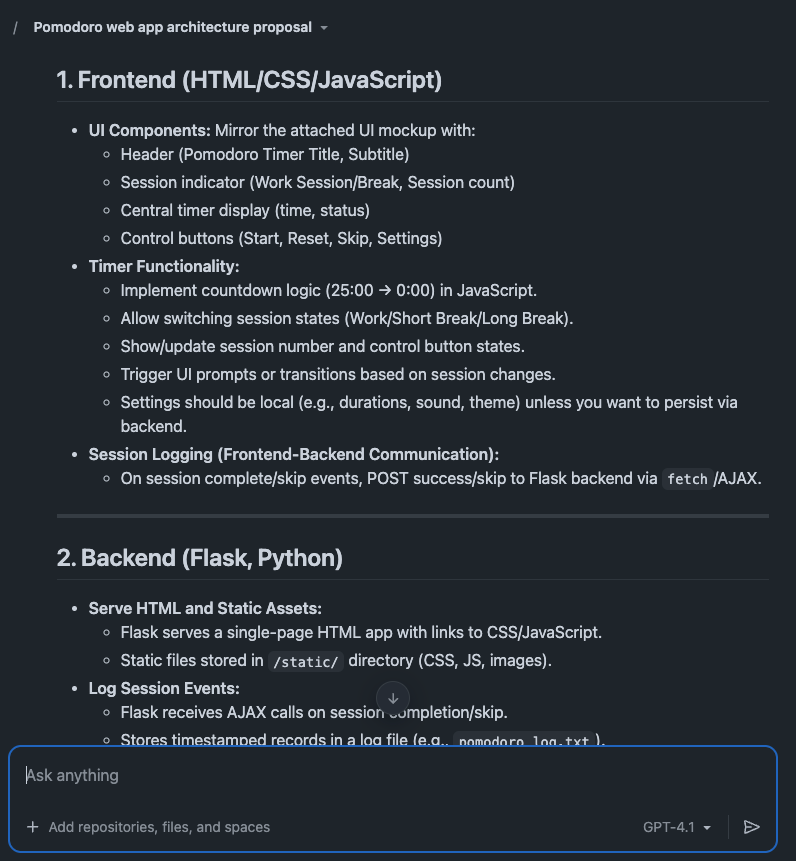The image size is (796, 861).
Task: Click the "Pomodoro web app architecture proposal" title
Action: click(172, 27)
